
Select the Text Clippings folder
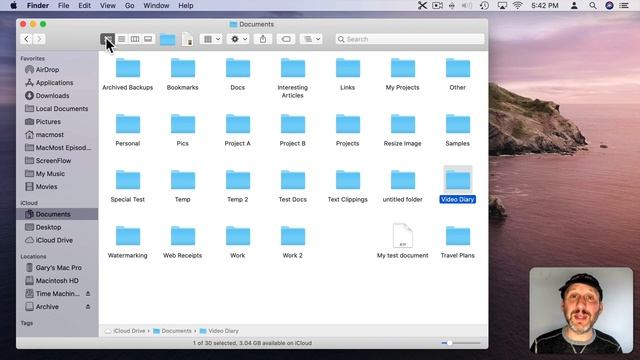348,186
